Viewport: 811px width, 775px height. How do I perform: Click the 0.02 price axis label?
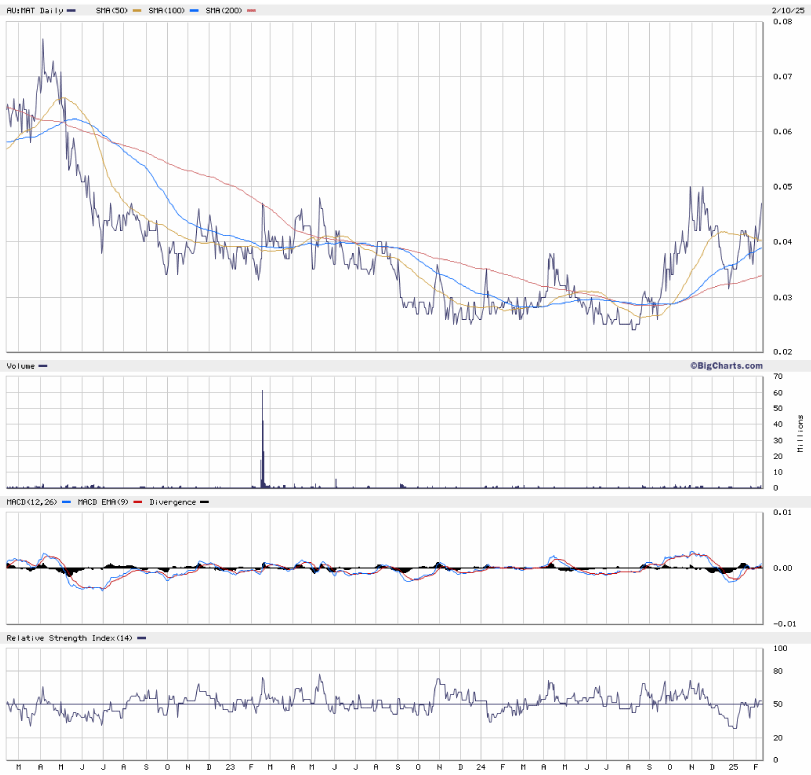(778, 352)
